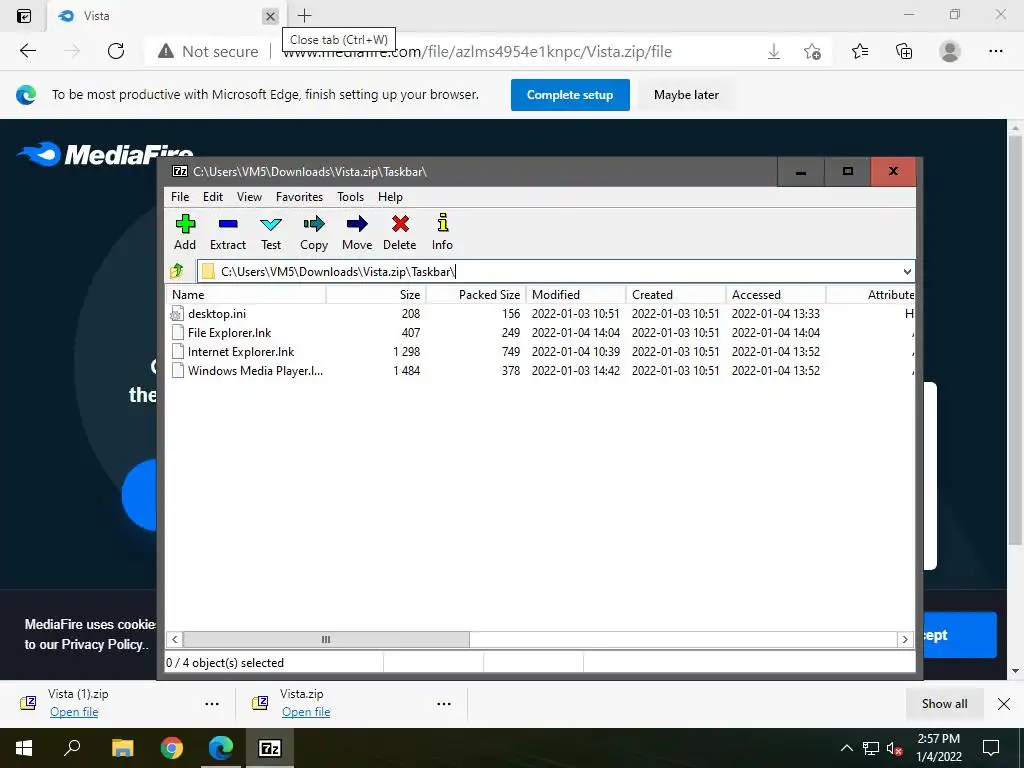Screen dimensions: 1024x768
Task: Click Show all downloads button
Action: (x=944, y=703)
